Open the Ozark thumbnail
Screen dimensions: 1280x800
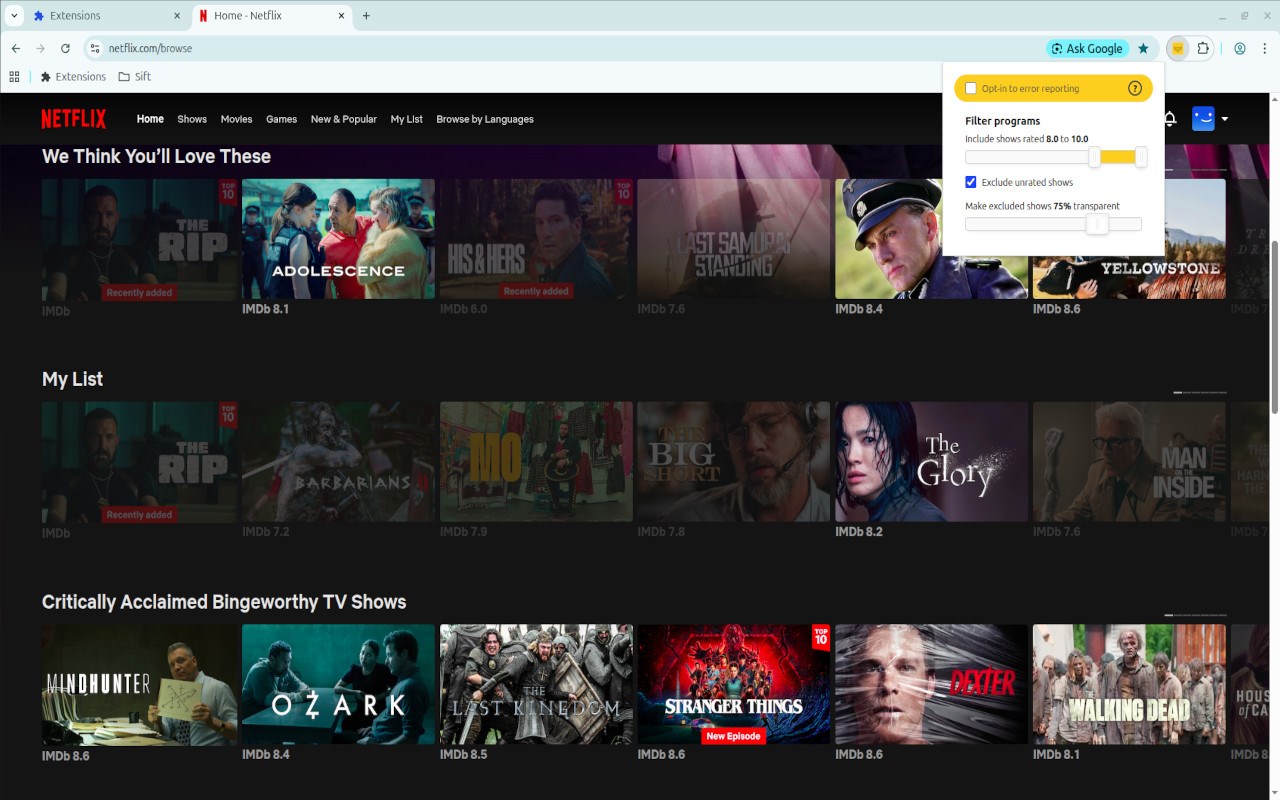coord(338,685)
